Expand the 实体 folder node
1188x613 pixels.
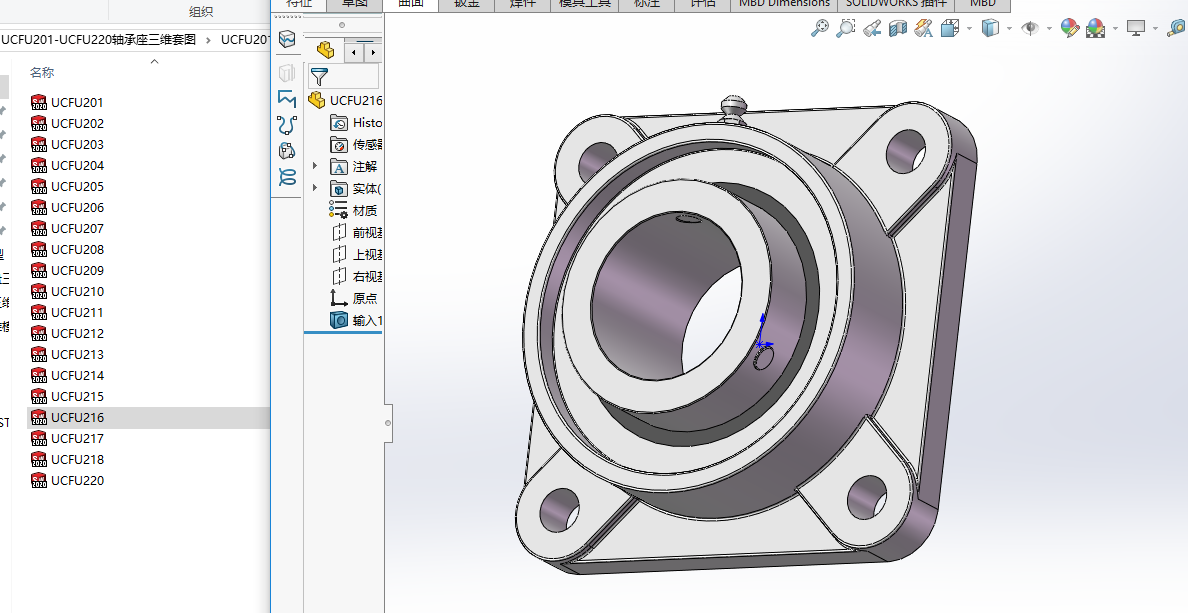pos(315,188)
